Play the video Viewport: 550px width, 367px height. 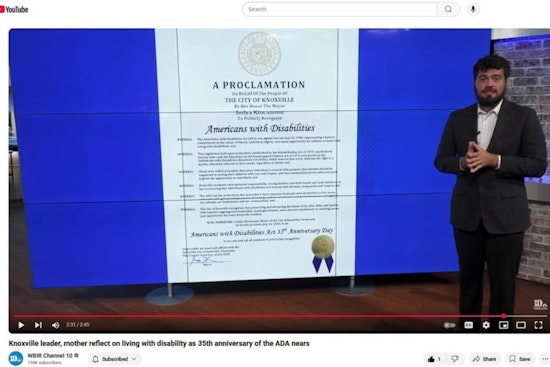pyautogui.click(x=21, y=325)
